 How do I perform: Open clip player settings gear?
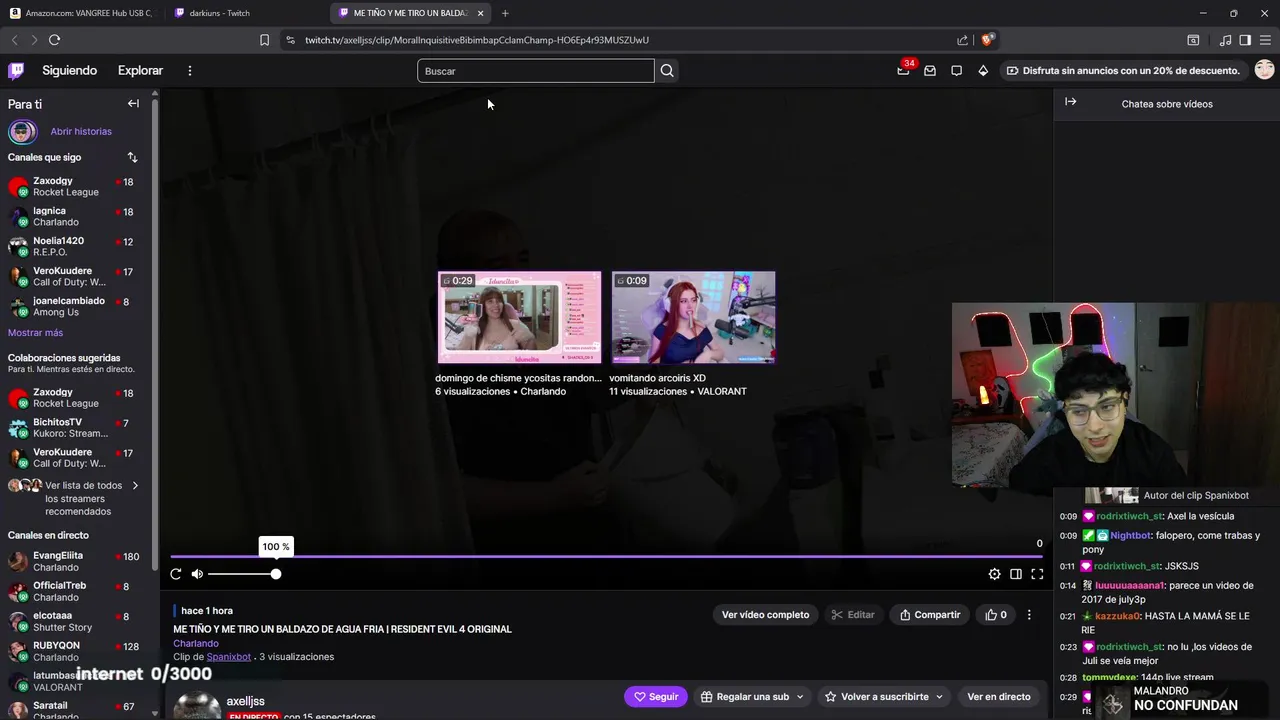pyautogui.click(x=994, y=574)
